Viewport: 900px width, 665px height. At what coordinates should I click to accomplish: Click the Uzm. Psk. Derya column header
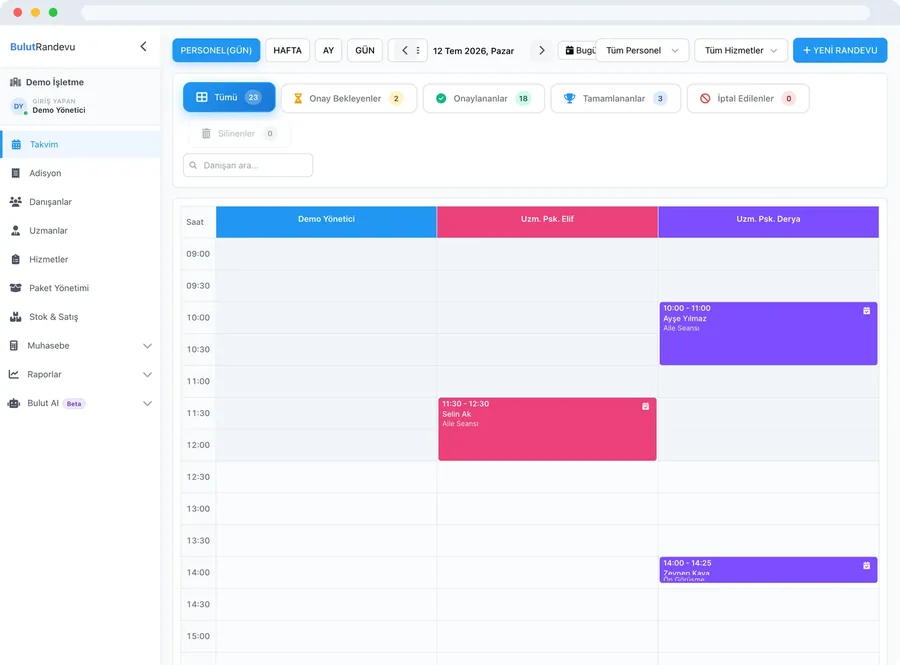click(768, 221)
